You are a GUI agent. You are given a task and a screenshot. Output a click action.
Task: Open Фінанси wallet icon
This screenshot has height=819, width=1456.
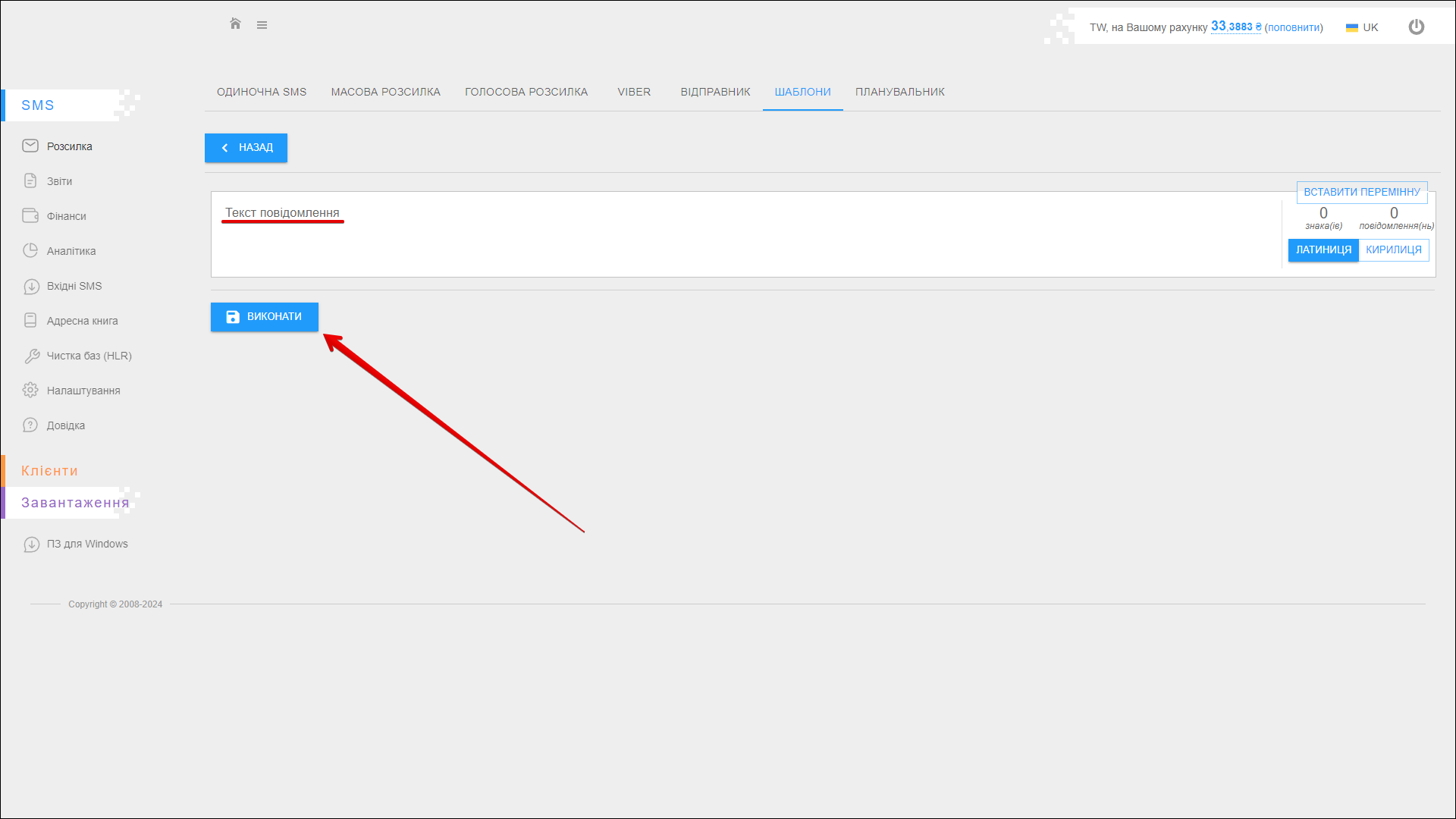coord(30,215)
